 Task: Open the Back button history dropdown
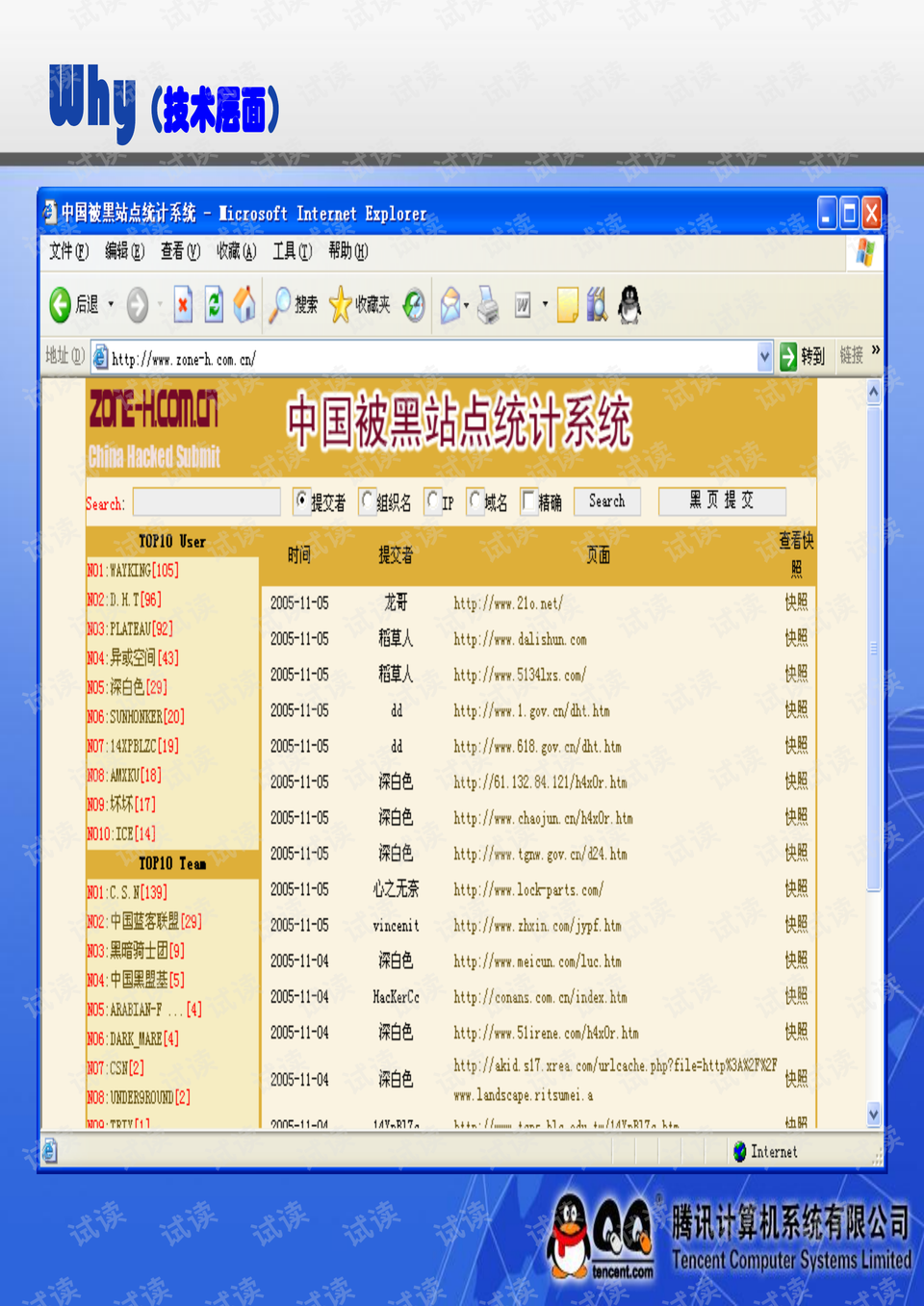pos(111,305)
